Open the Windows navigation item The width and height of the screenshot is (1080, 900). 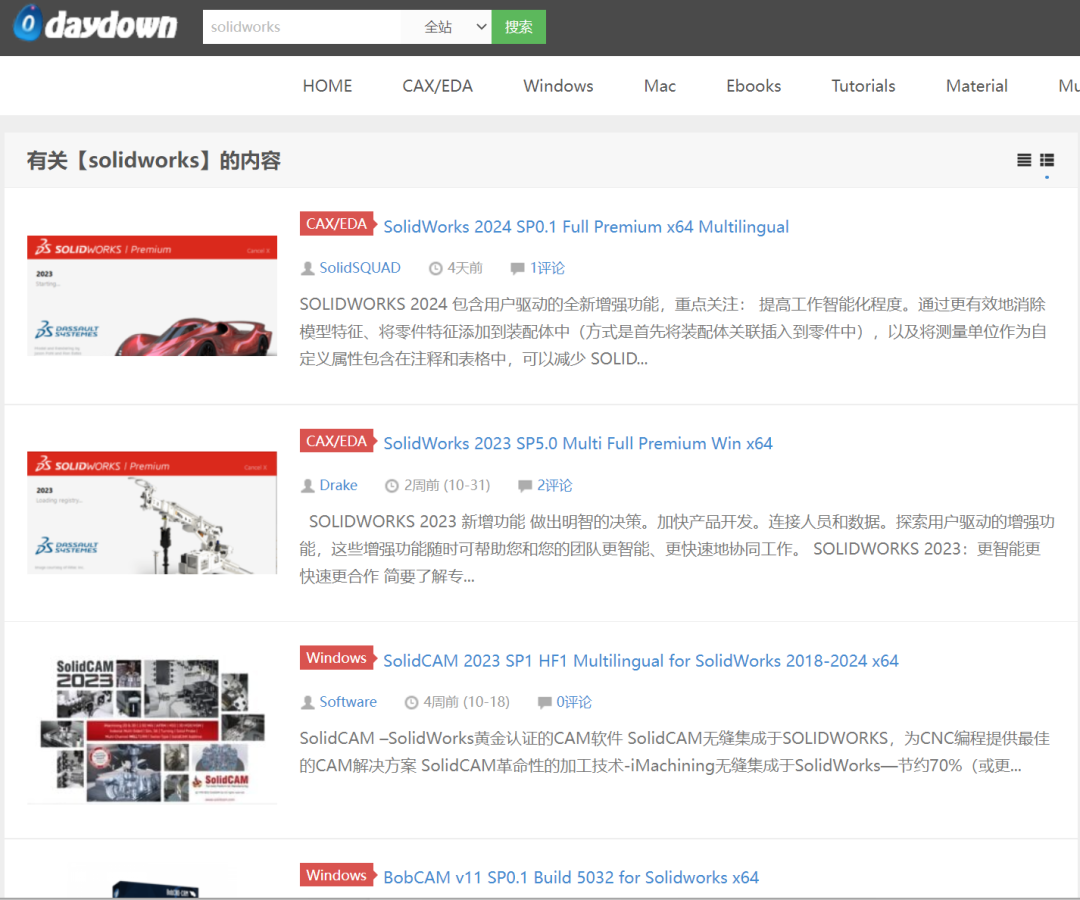coord(558,86)
